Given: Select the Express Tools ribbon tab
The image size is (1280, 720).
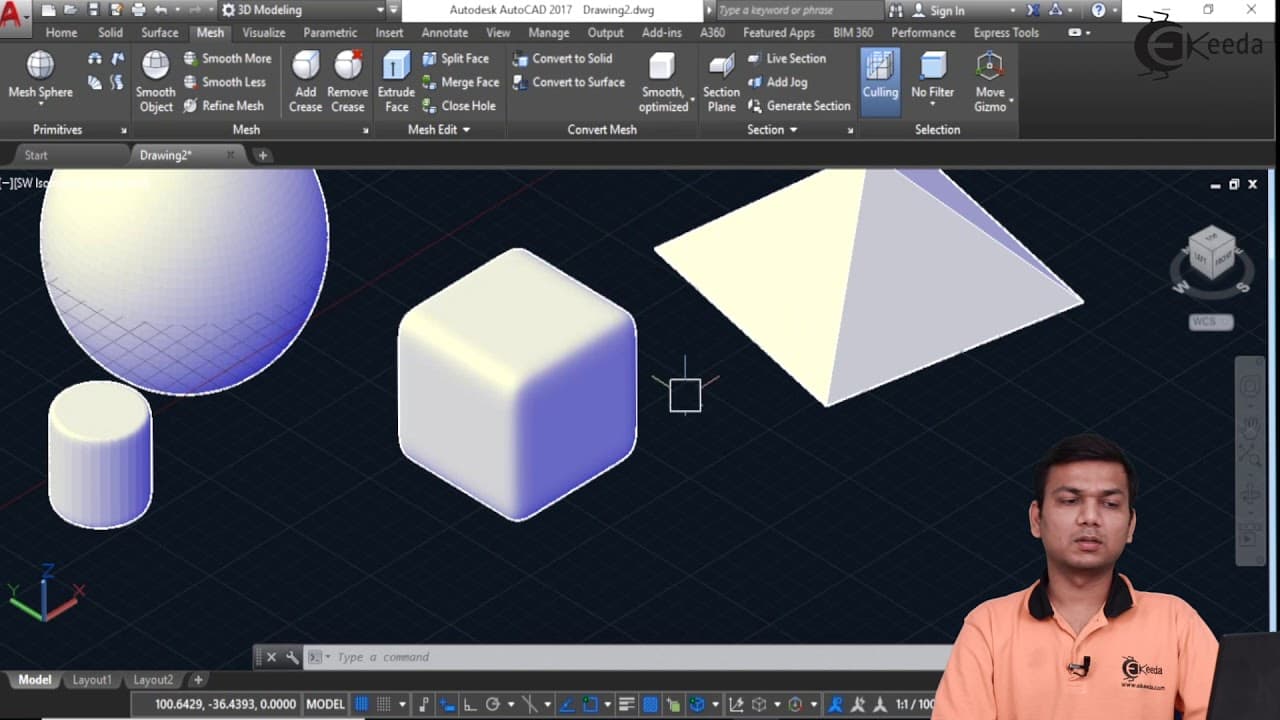Looking at the screenshot, I should 1006,32.
